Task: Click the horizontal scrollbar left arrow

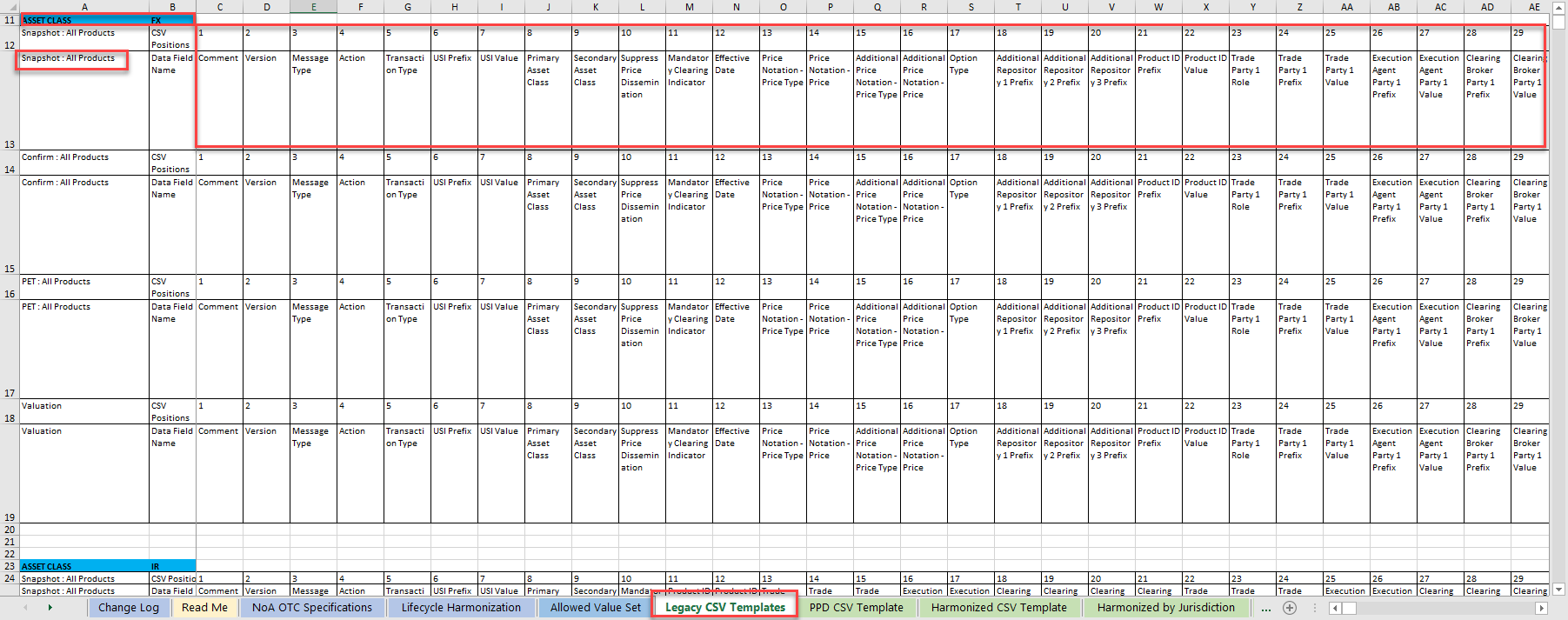Action: (1336, 608)
